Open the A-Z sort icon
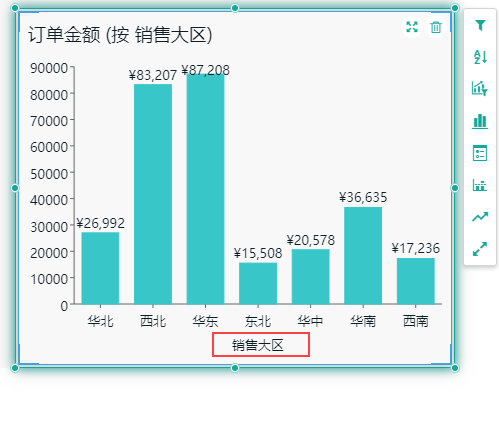 pyautogui.click(x=480, y=57)
